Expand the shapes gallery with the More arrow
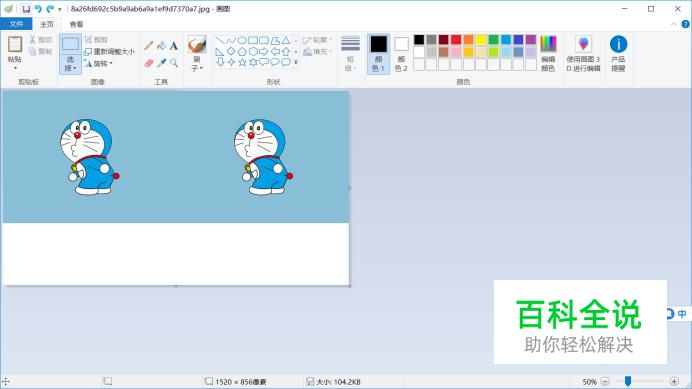 [x=296, y=62]
